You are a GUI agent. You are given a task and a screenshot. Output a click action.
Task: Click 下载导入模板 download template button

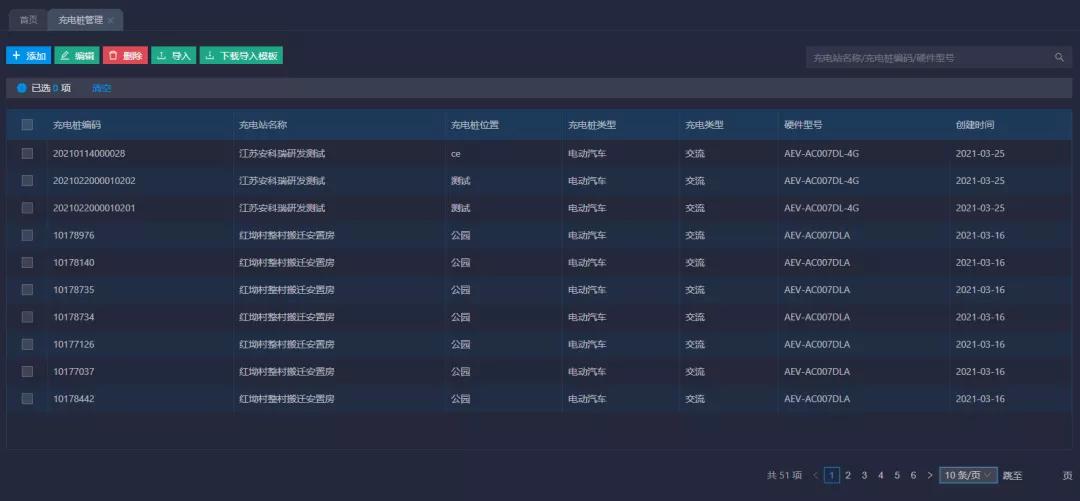pyautogui.click(x=241, y=56)
